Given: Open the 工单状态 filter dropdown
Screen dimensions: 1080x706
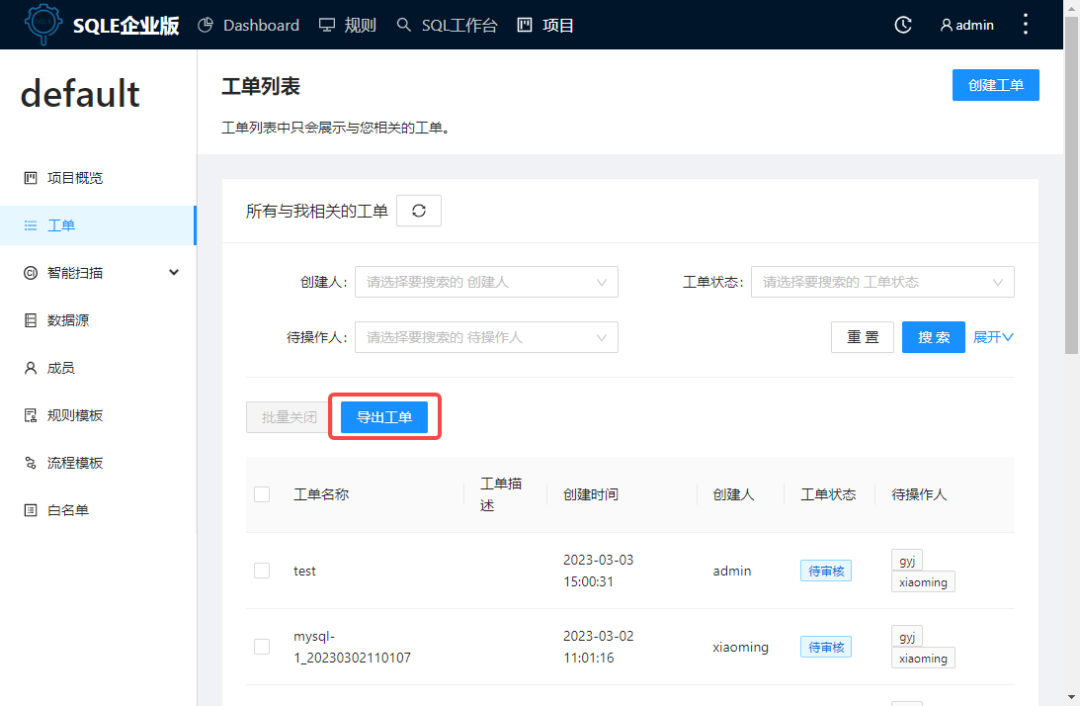Looking at the screenshot, I should click(x=882, y=282).
